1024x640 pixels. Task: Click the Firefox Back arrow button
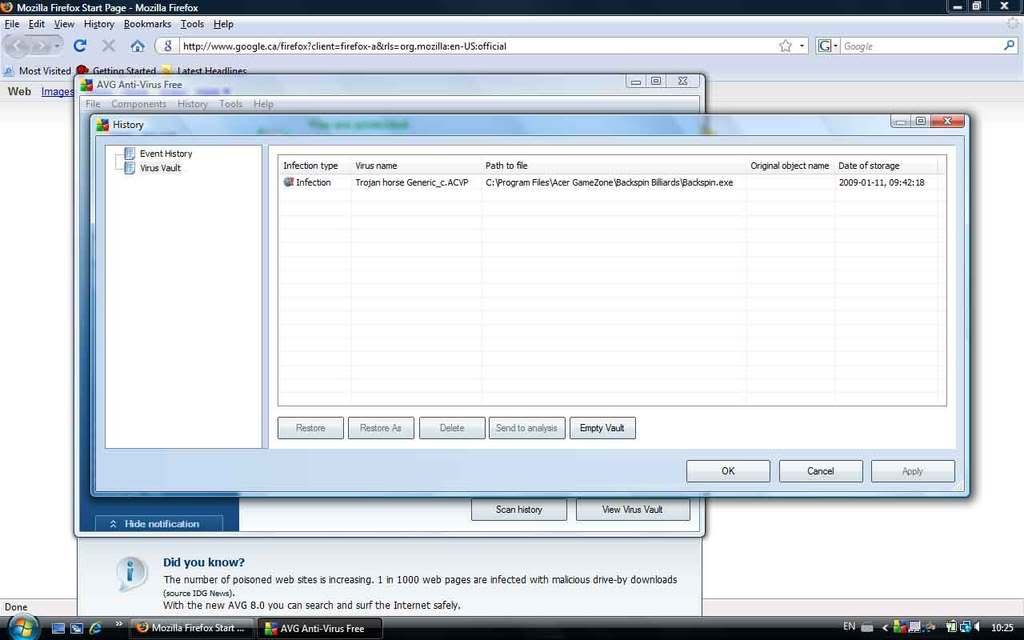[18, 46]
